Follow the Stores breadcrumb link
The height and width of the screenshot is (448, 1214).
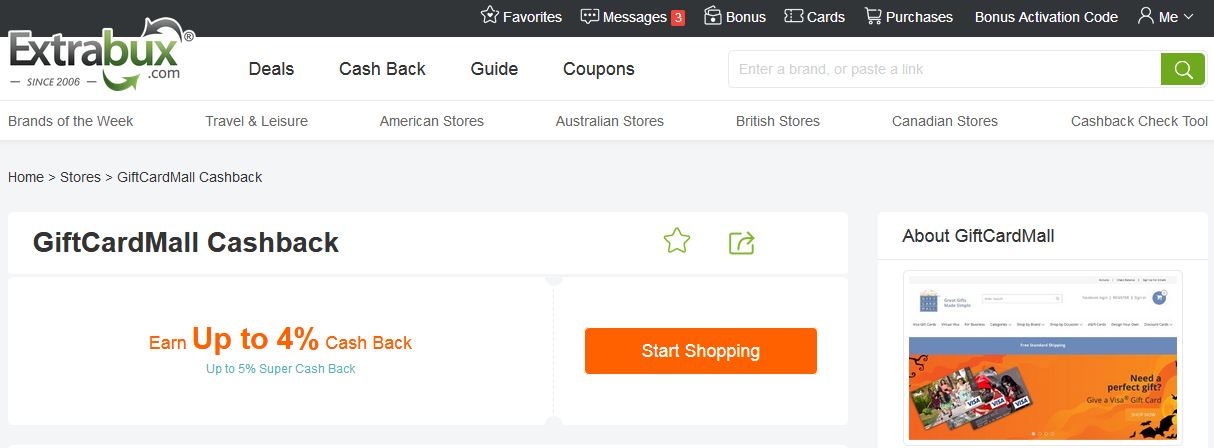[80, 177]
